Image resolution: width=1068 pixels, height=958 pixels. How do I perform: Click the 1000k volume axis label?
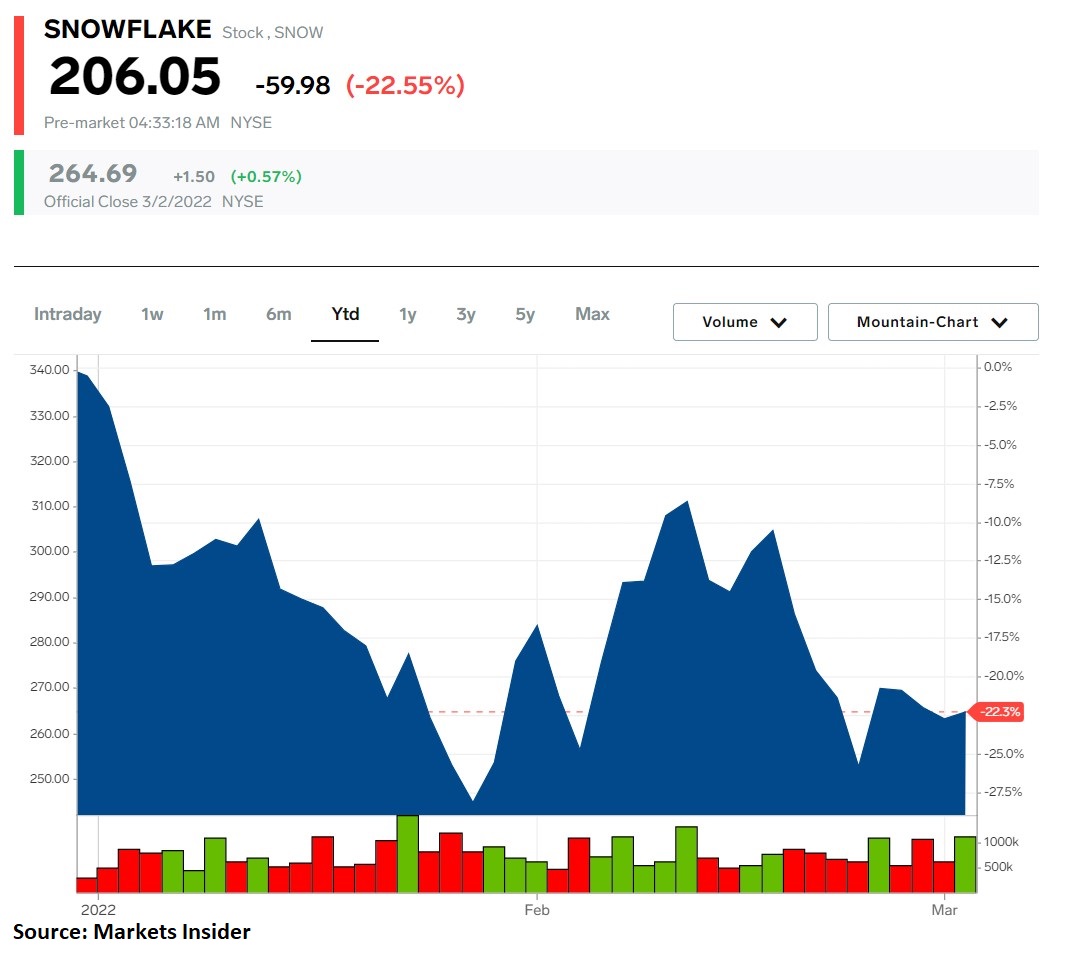point(1001,842)
